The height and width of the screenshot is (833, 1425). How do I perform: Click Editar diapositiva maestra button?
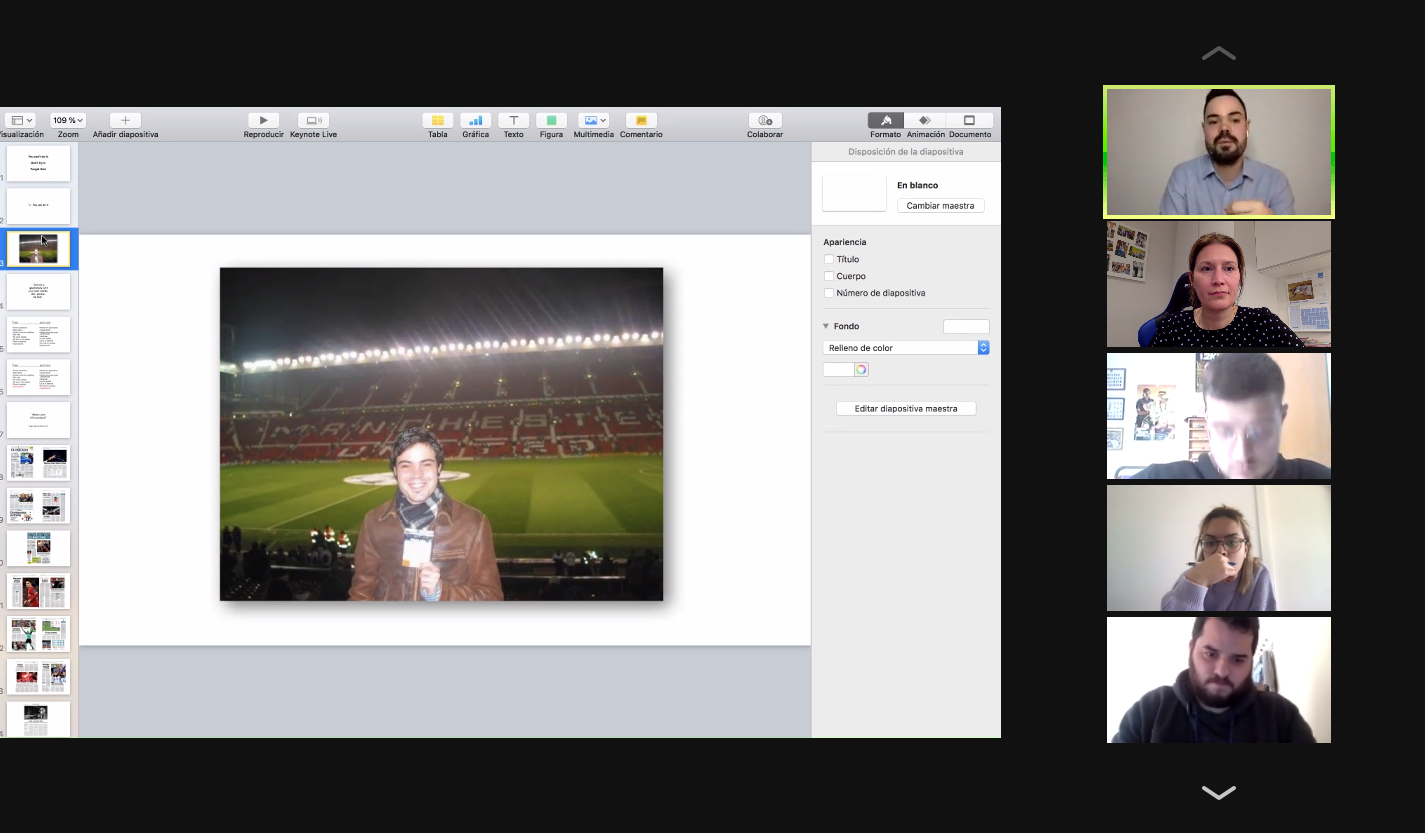coord(906,409)
